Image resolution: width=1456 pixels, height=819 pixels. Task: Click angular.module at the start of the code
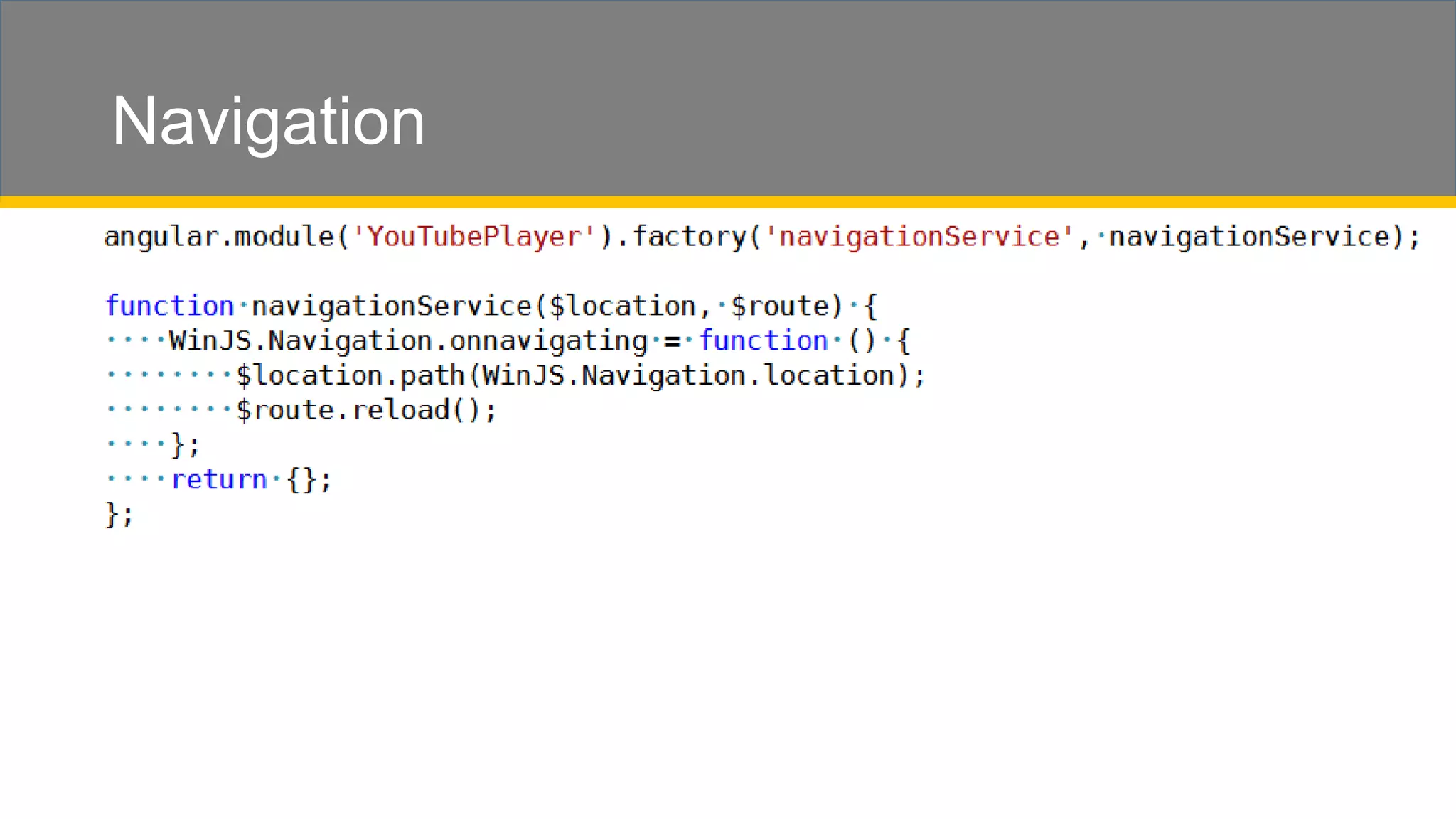click(x=218, y=237)
